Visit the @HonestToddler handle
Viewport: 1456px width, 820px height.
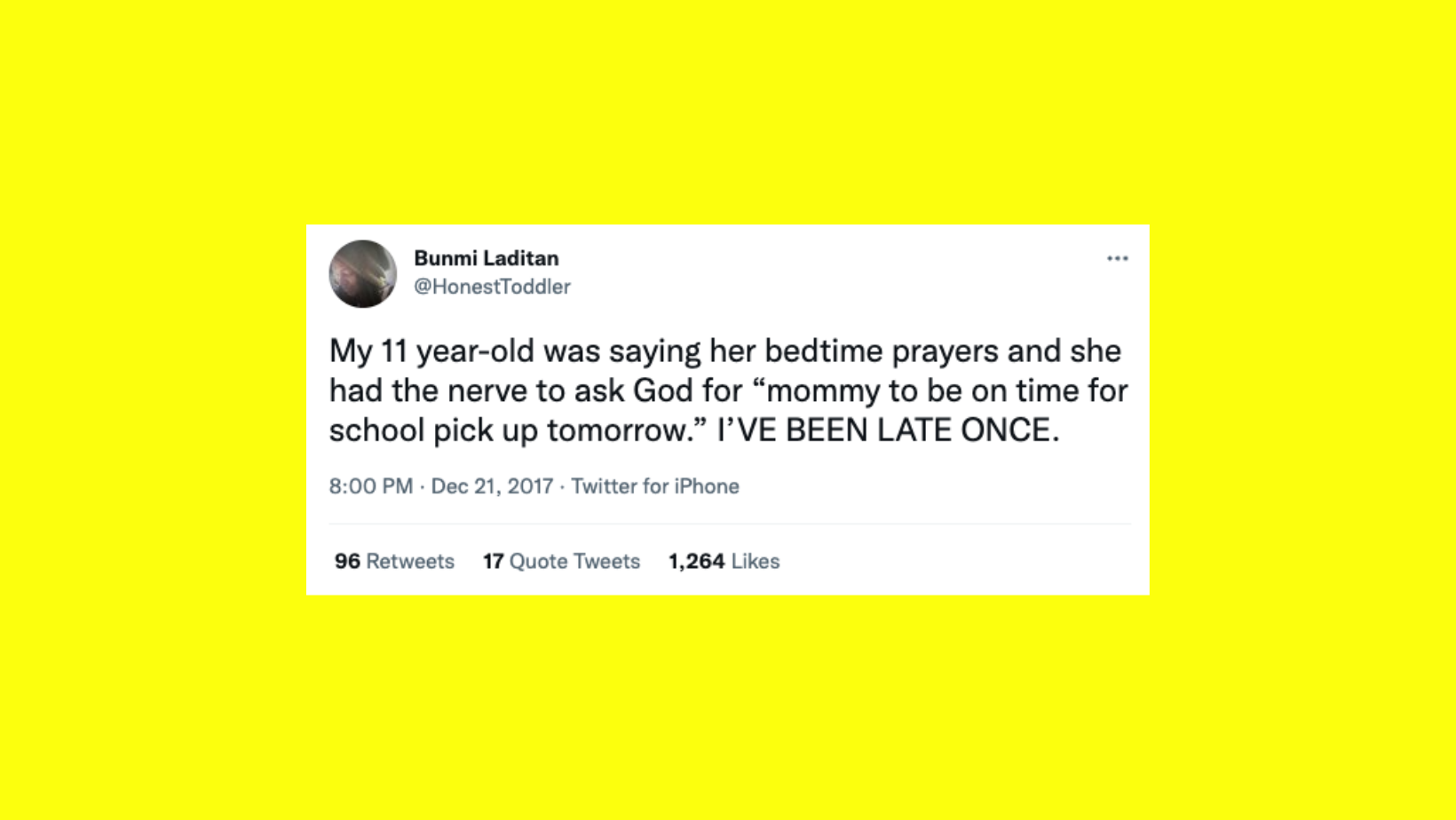(x=492, y=287)
